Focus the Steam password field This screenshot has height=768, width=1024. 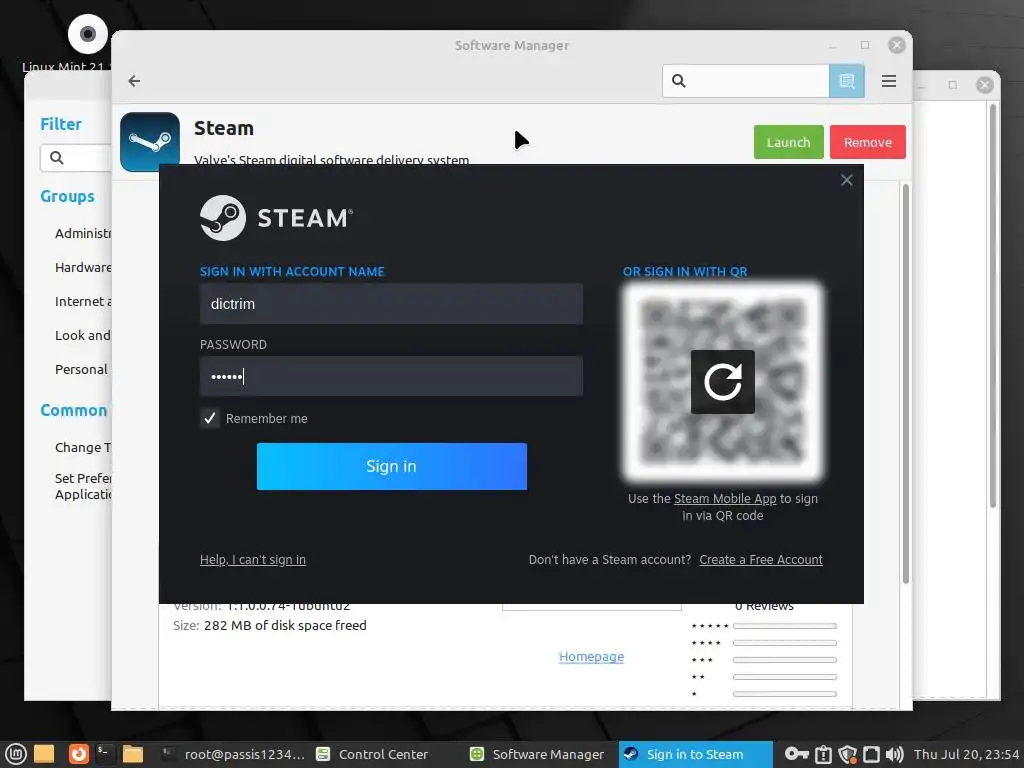(x=391, y=376)
